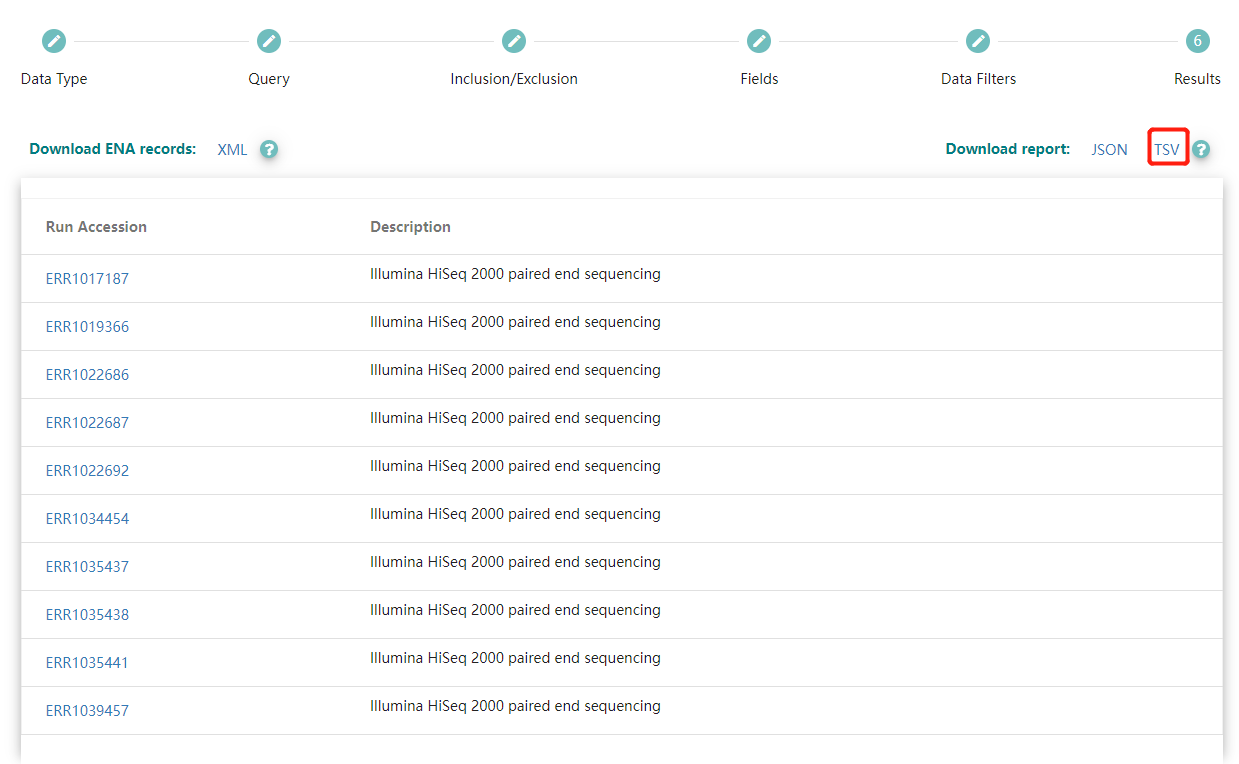This screenshot has width=1239, height=764.
Task: Click the 'Download ENA records:' label
Action: point(113,149)
